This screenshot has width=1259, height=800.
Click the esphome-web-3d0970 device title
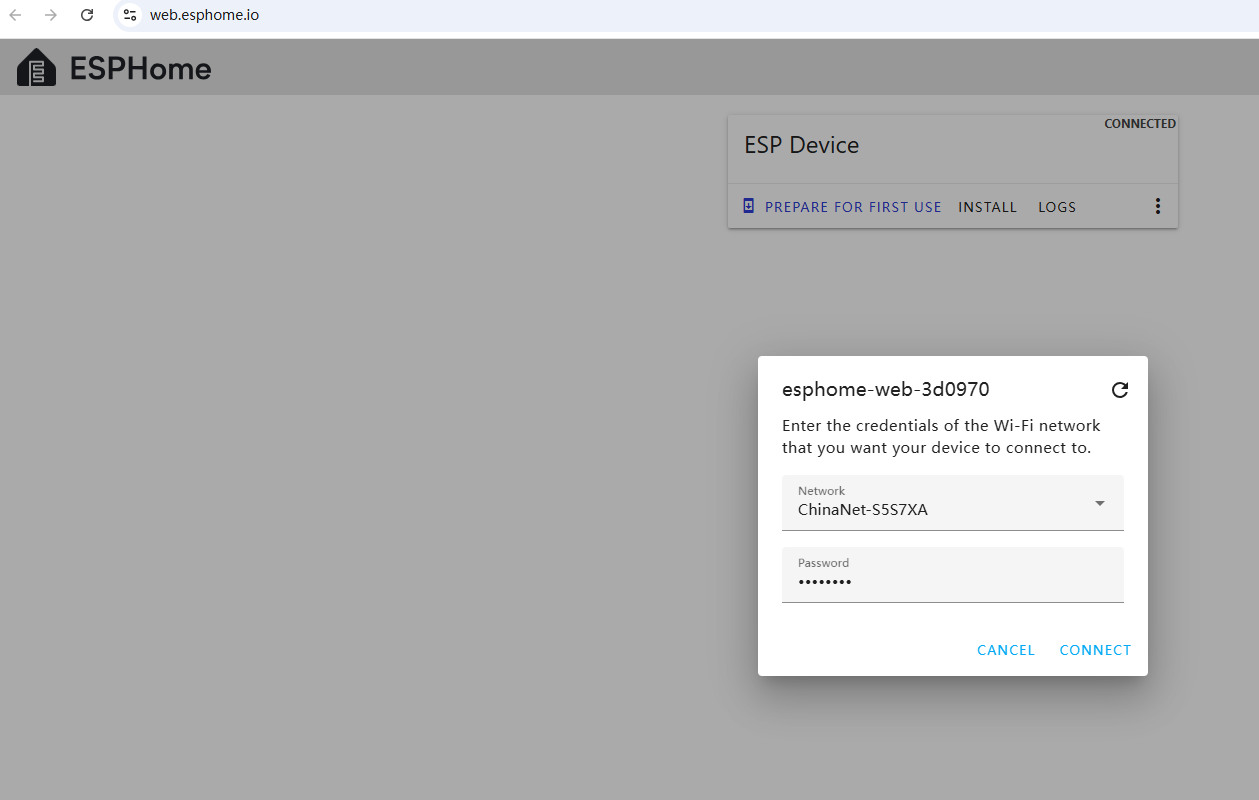(886, 389)
